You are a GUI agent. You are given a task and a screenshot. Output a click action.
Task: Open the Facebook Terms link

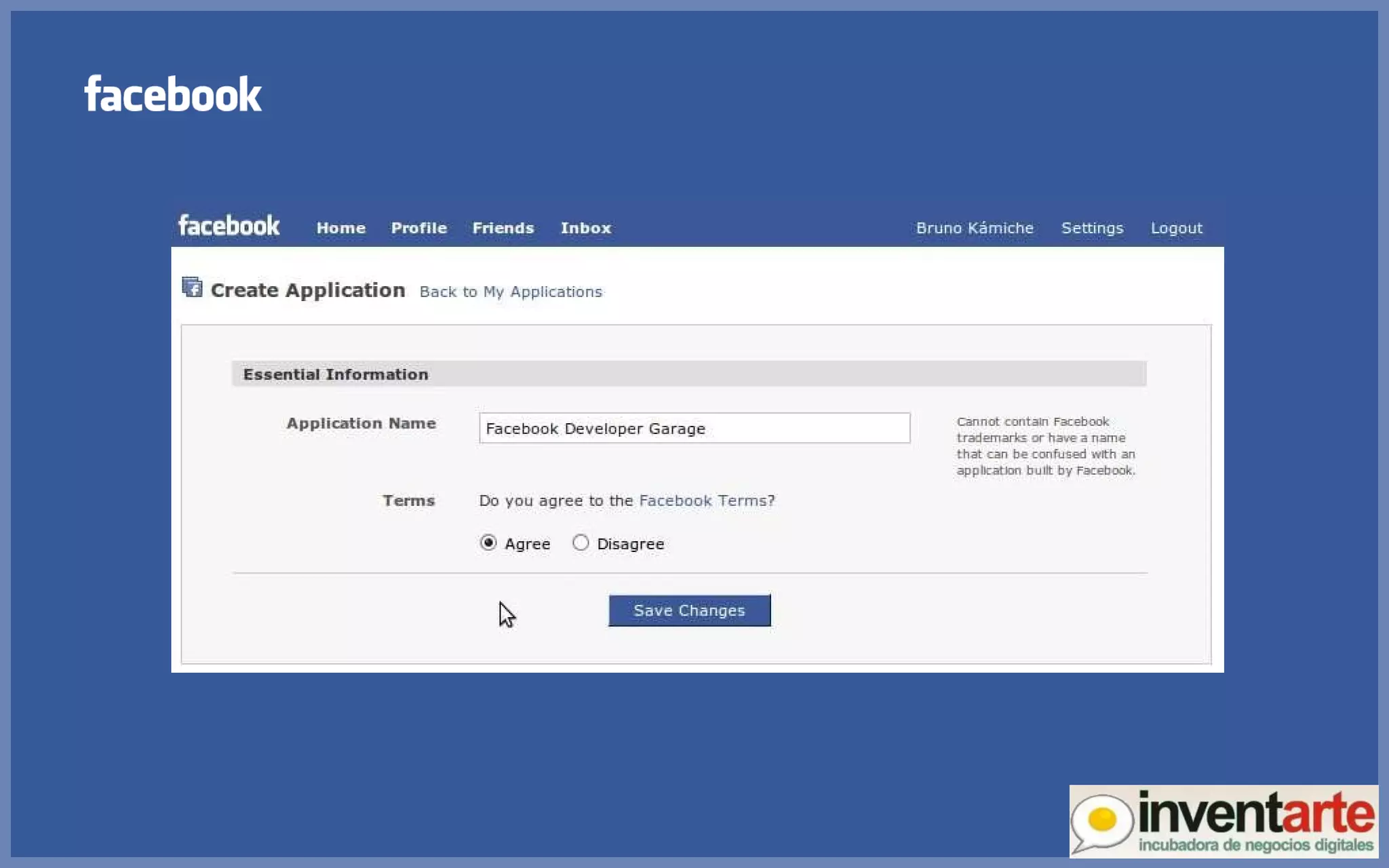[x=703, y=500]
